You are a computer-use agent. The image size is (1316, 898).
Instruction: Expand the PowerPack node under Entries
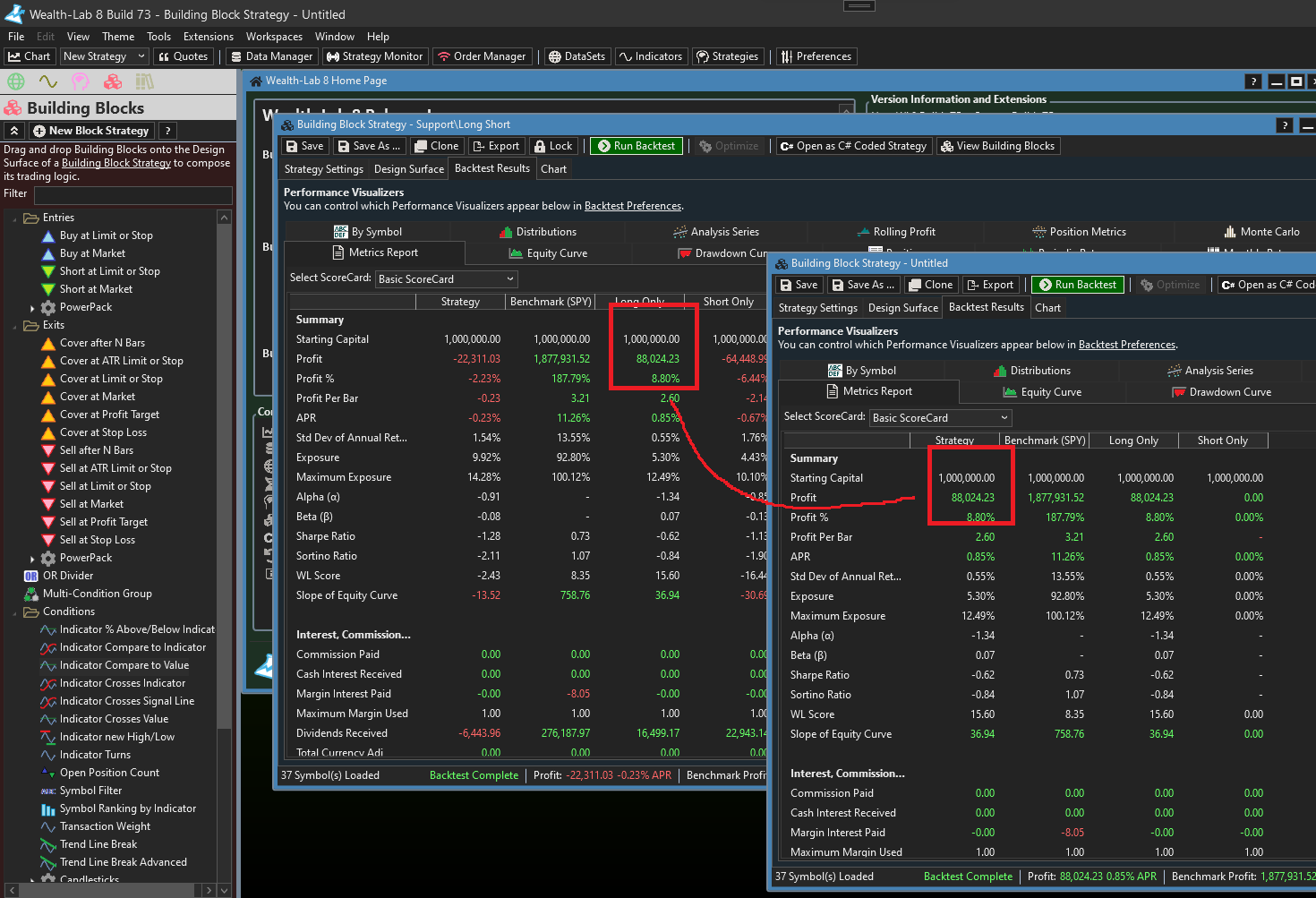coord(33,308)
